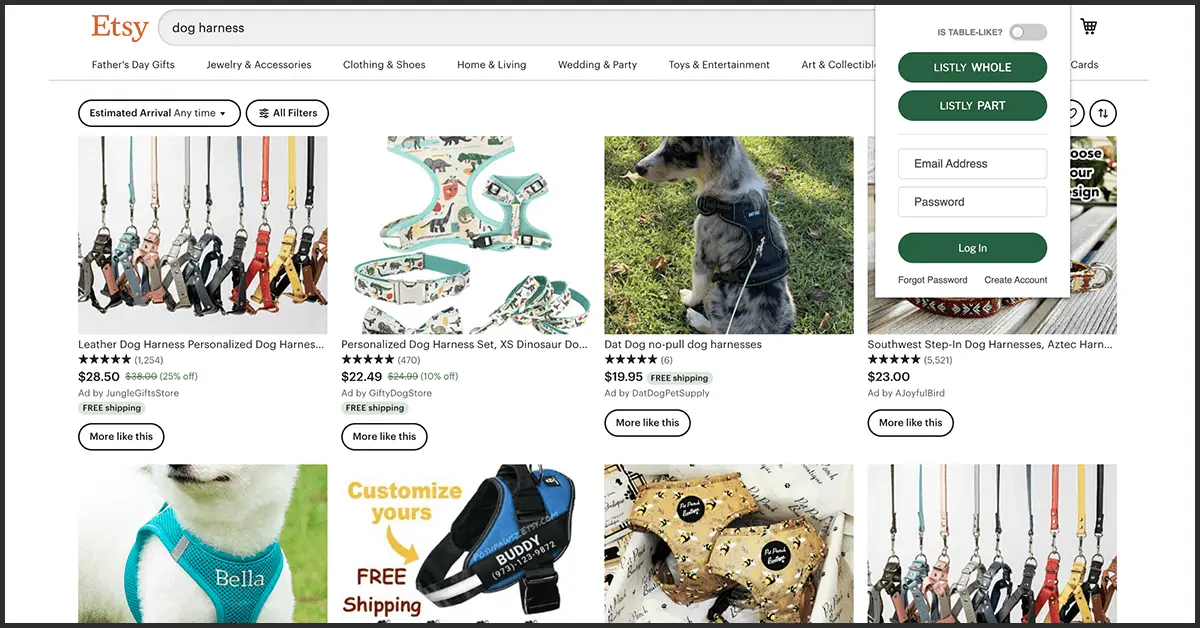The width and height of the screenshot is (1200, 628).
Task: Click the Listly Part button
Action: coord(972,105)
